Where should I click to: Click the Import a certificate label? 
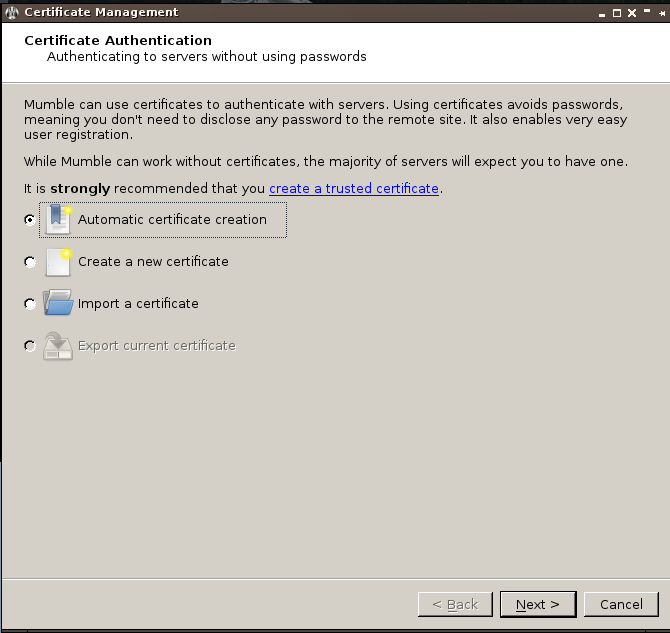click(138, 303)
